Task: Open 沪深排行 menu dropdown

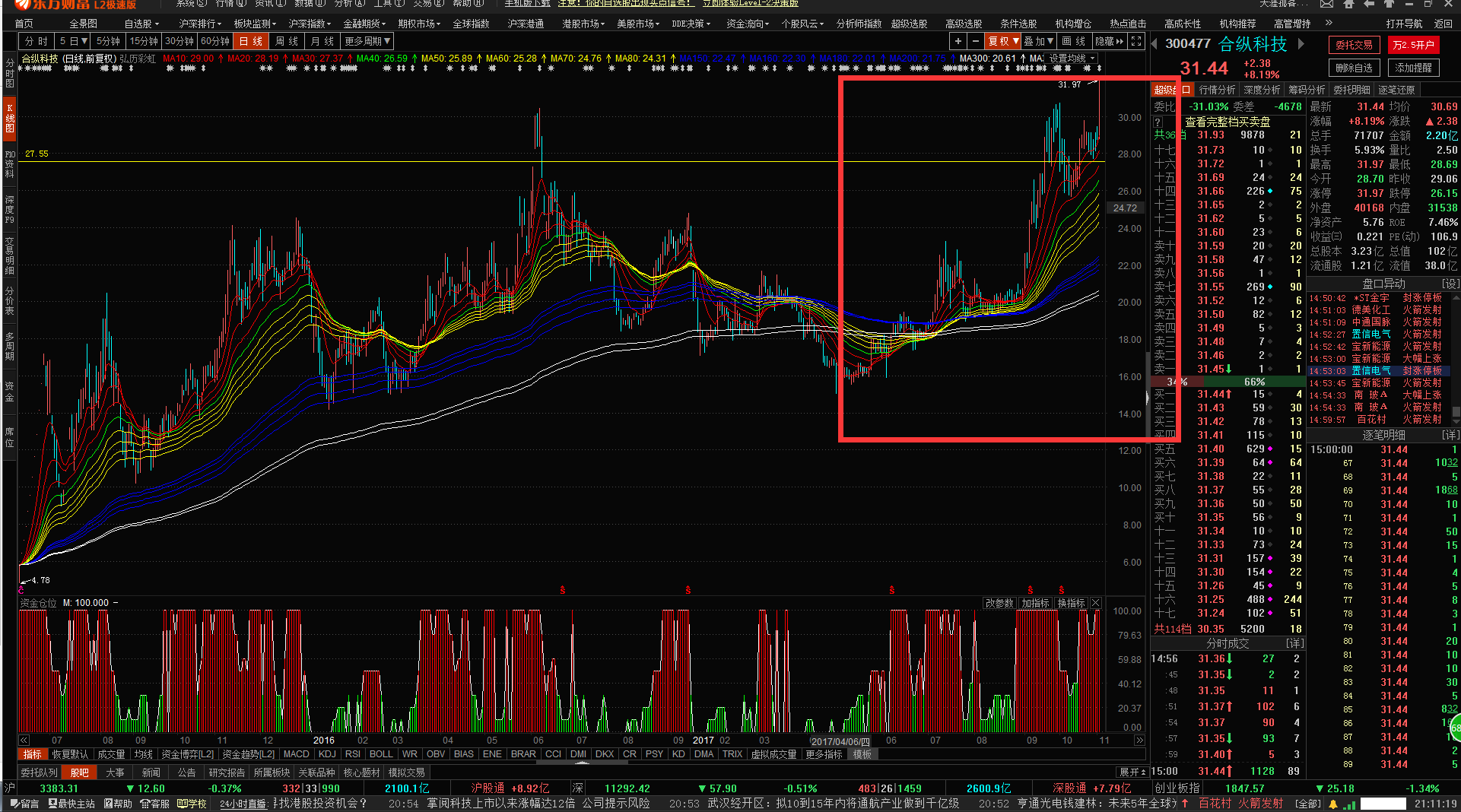Action: [200, 24]
